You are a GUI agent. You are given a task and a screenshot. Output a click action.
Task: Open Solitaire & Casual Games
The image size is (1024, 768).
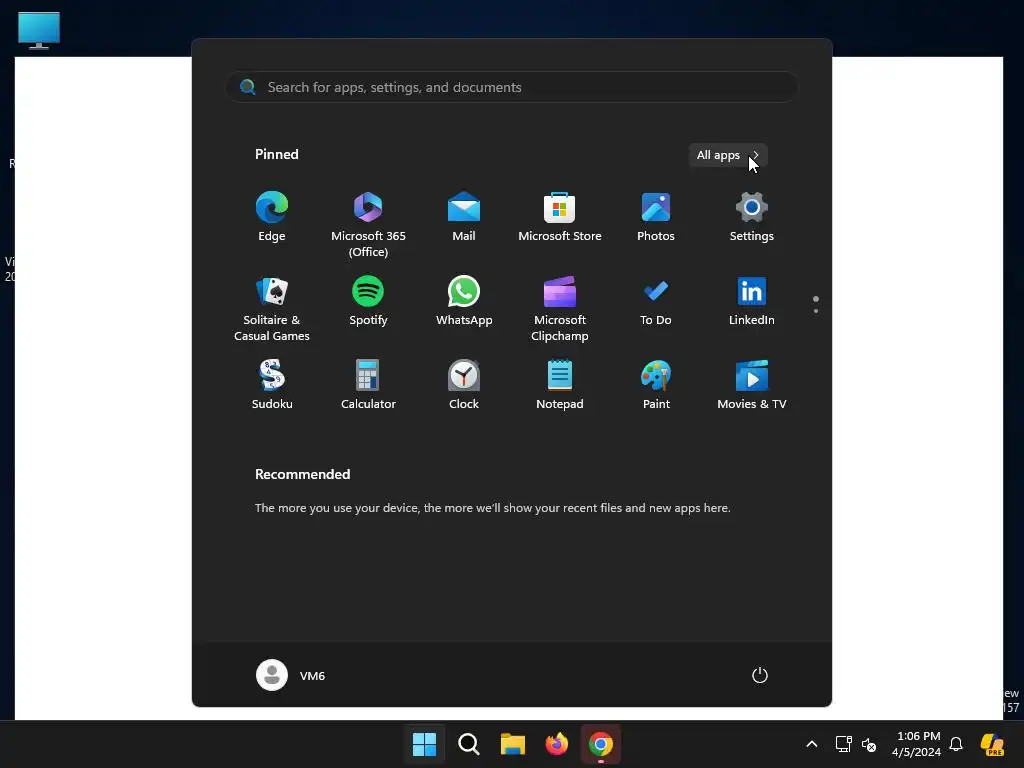[x=272, y=308]
